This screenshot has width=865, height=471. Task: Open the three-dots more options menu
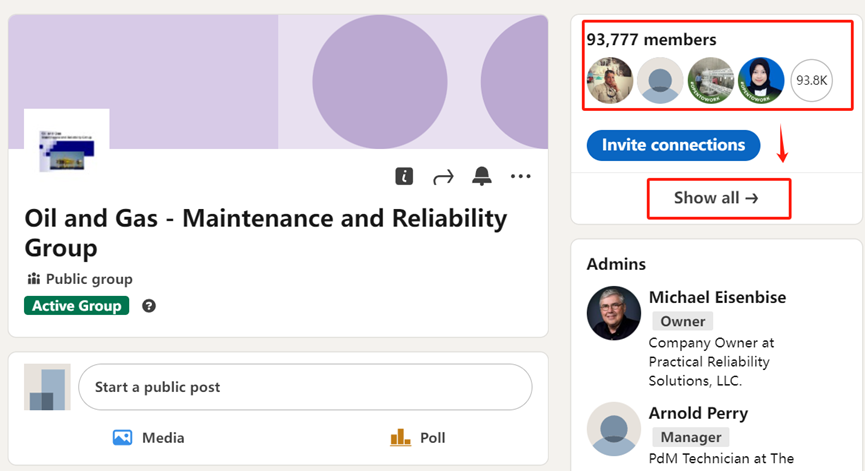(x=520, y=177)
